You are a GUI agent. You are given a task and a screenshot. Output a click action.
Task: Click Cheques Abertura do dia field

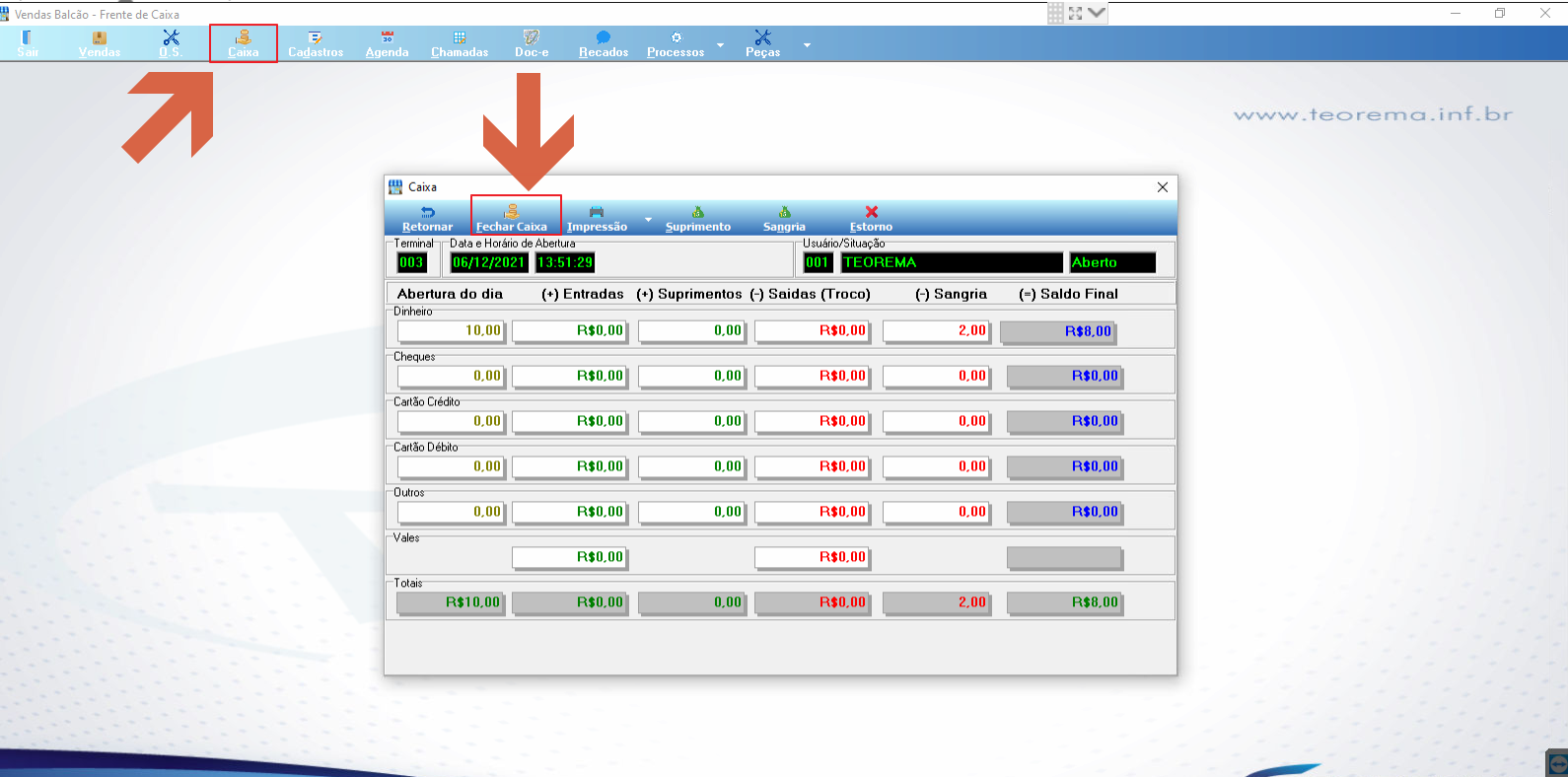tap(451, 376)
